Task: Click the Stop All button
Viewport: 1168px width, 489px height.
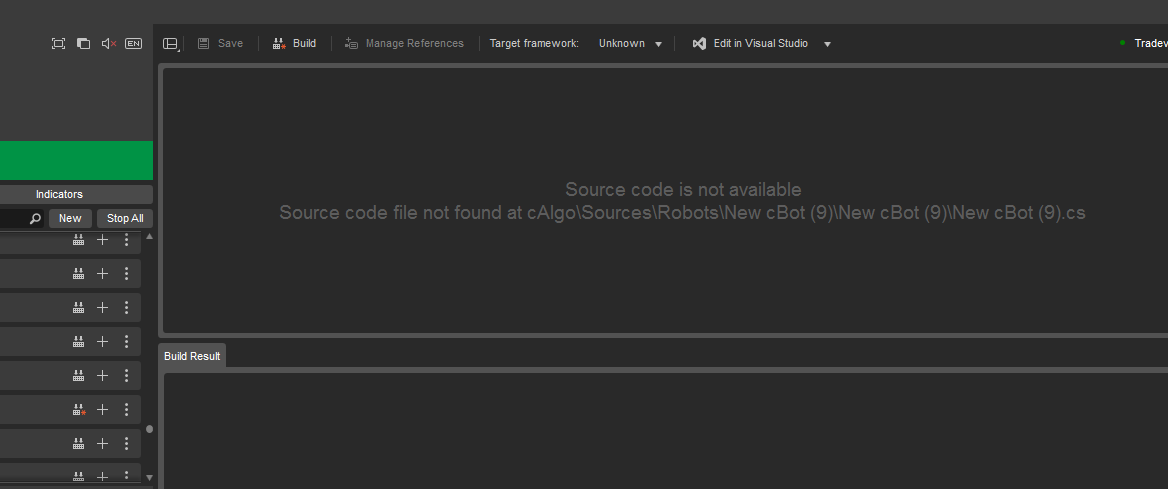Action: [x=125, y=218]
